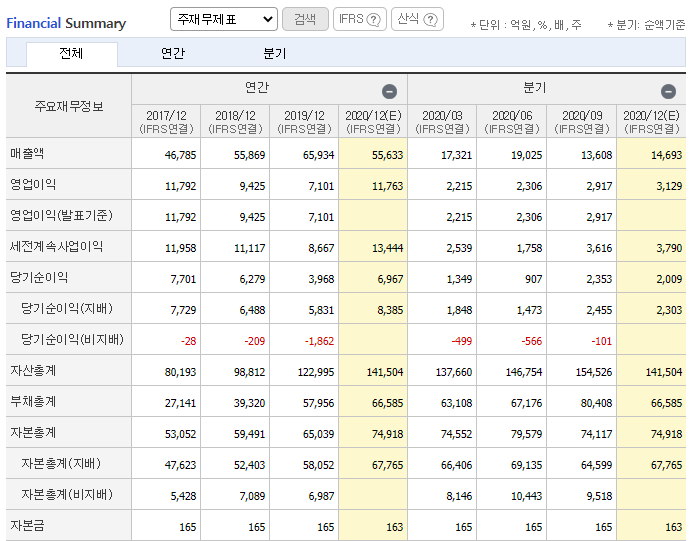
Task: Click the -1,862 non-controlling net income value
Action: (319, 341)
